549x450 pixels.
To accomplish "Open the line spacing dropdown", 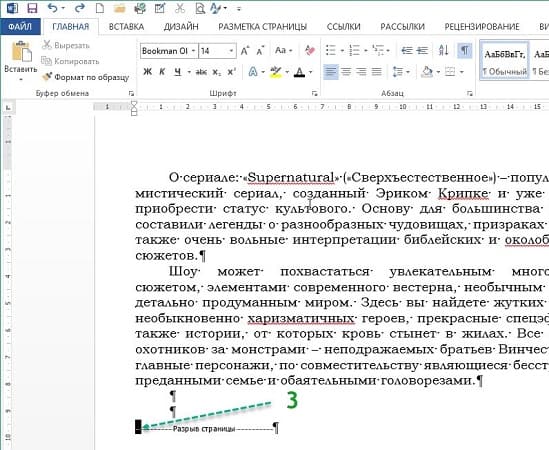I will point(401,72).
